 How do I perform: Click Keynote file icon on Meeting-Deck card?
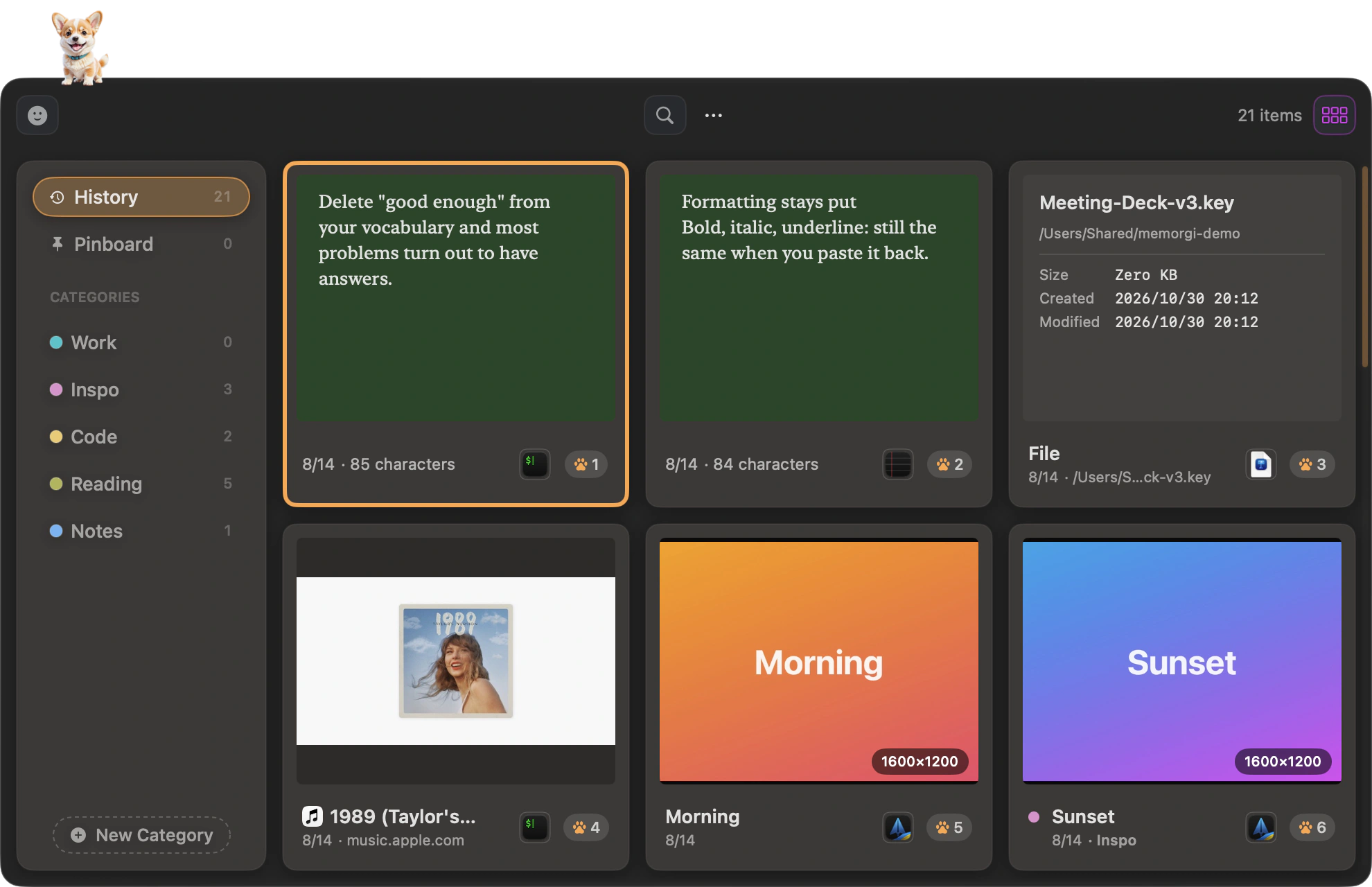pyautogui.click(x=1260, y=464)
